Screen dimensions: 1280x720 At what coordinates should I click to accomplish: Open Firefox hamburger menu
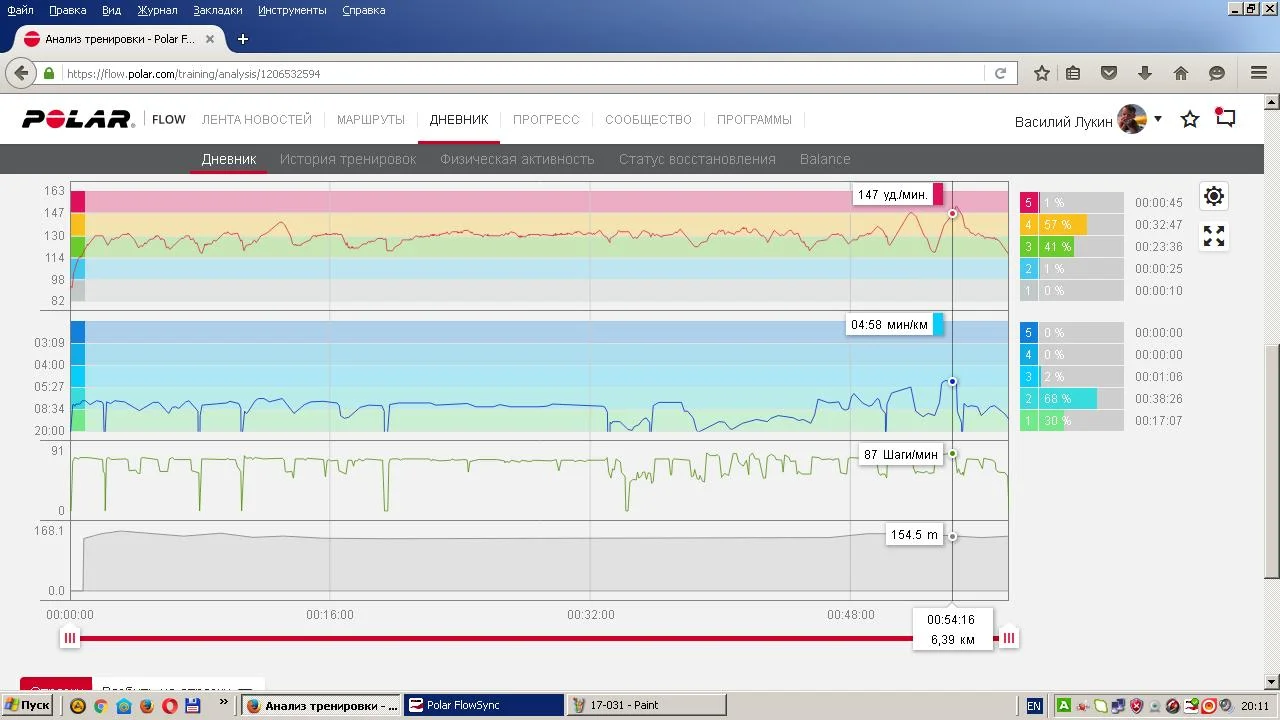tap(1259, 73)
